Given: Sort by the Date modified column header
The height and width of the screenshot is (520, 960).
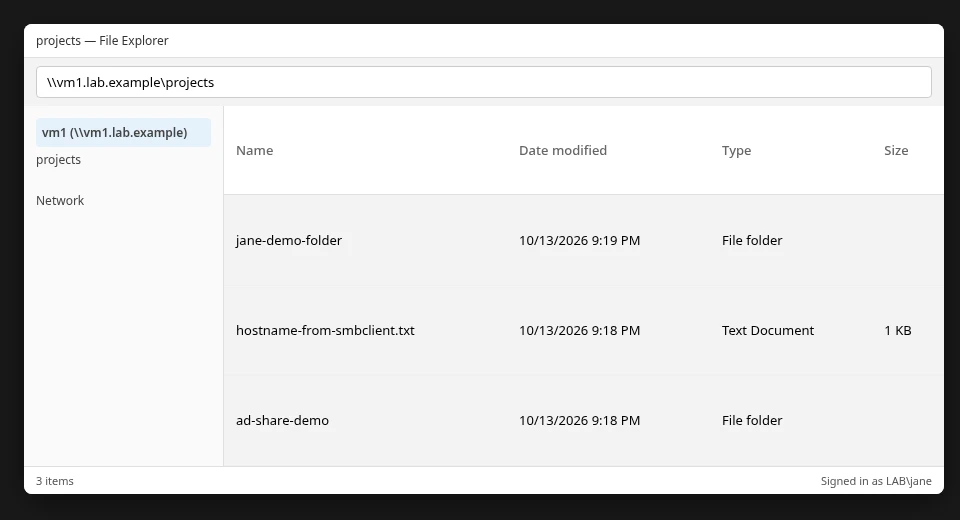Looking at the screenshot, I should (563, 150).
